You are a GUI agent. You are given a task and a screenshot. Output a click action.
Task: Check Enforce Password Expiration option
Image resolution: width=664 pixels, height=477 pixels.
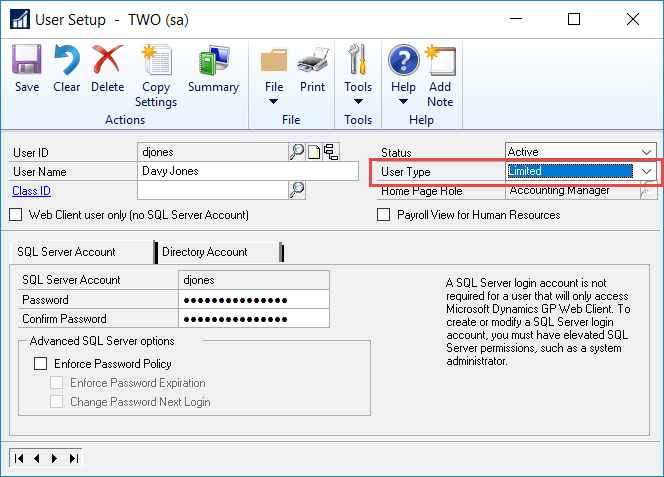click(56, 383)
